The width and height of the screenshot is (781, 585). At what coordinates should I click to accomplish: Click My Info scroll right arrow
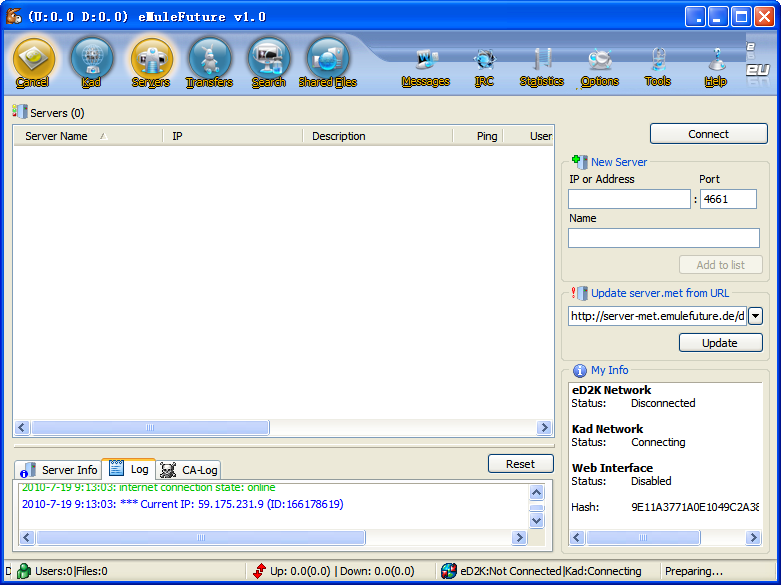click(753, 537)
